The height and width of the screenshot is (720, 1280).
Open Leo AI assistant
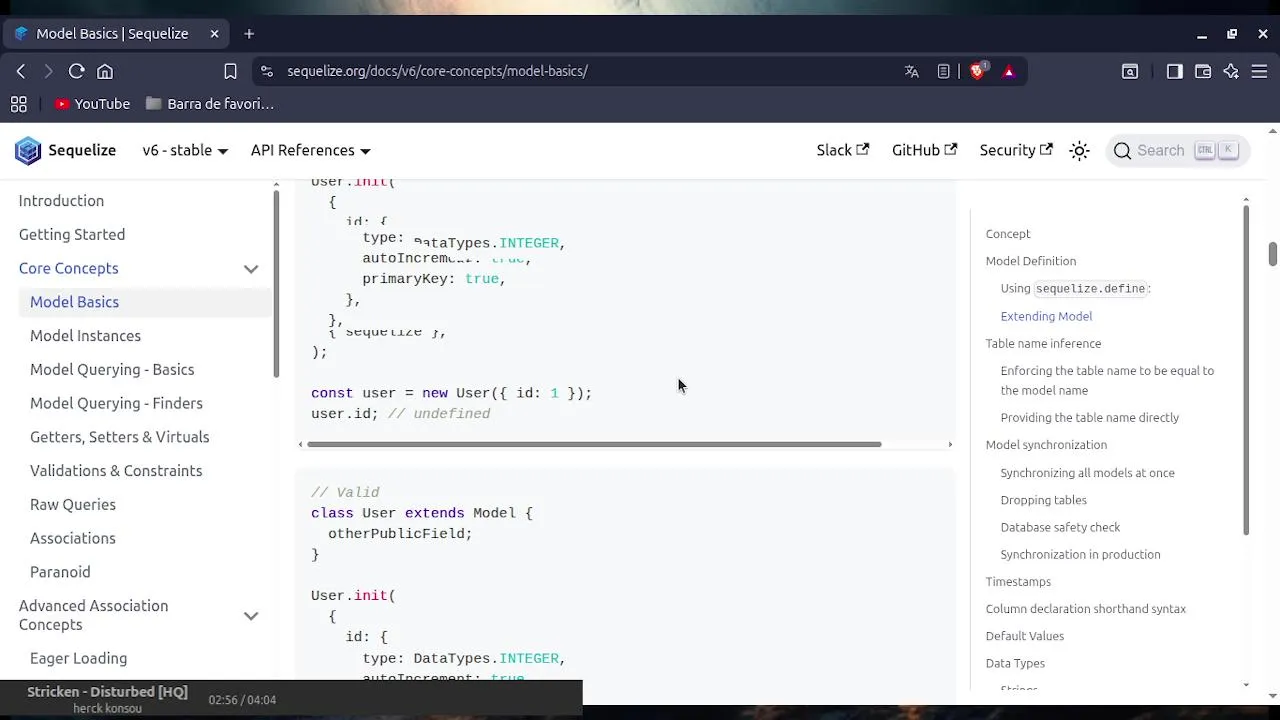pos(1231,71)
